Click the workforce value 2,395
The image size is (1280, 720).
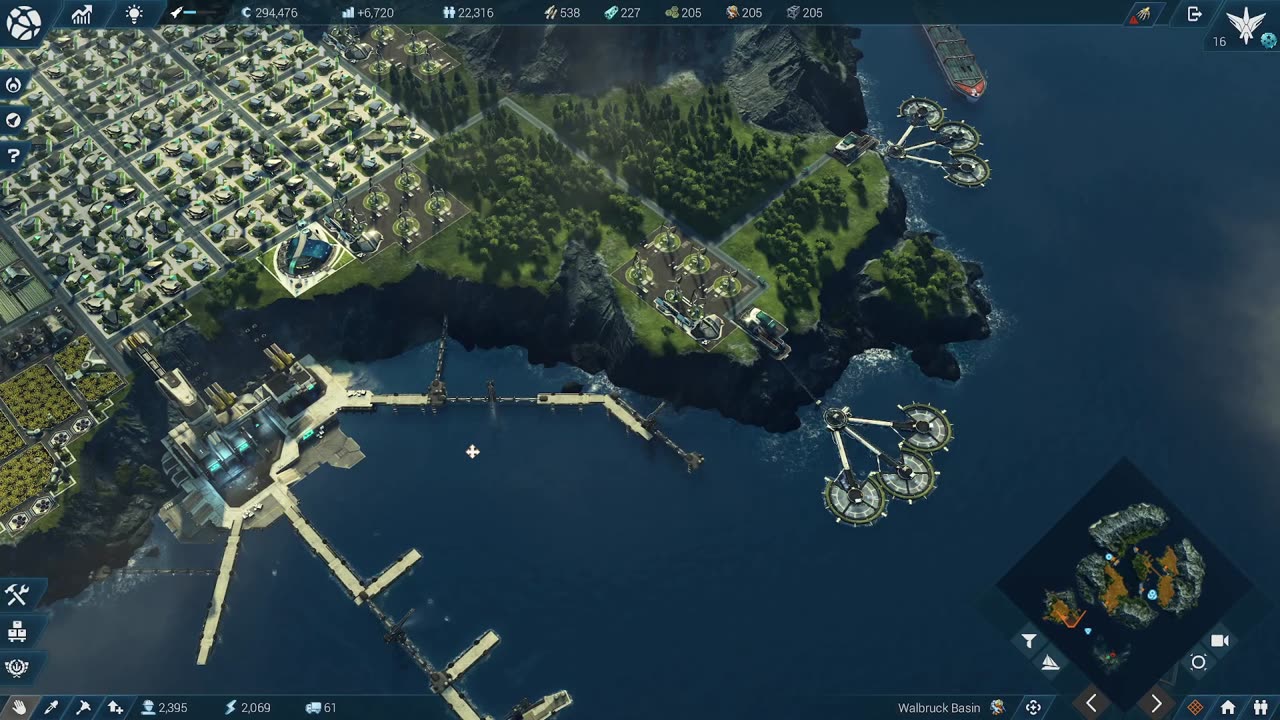172,708
